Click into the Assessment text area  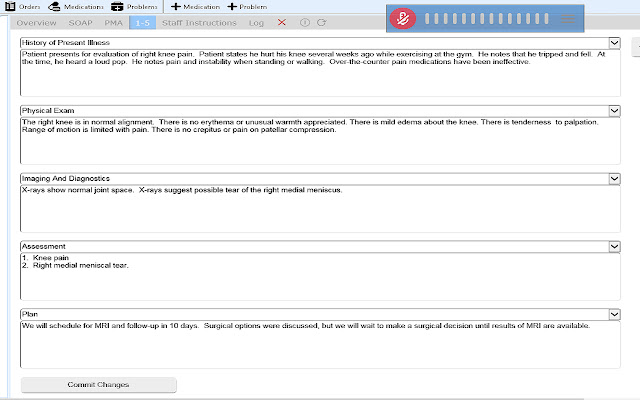(320, 277)
